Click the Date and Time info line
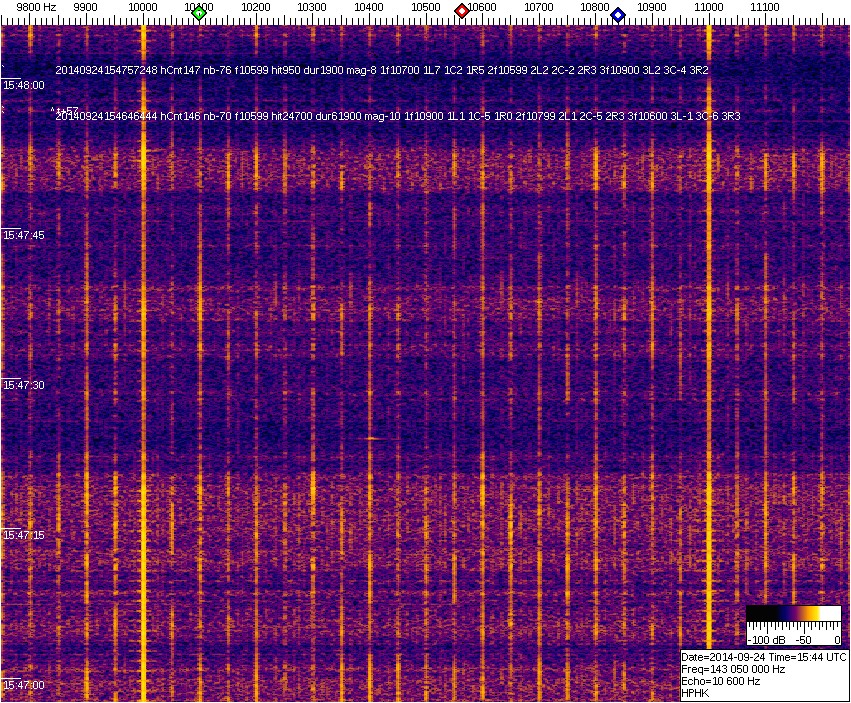 (763, 657)
